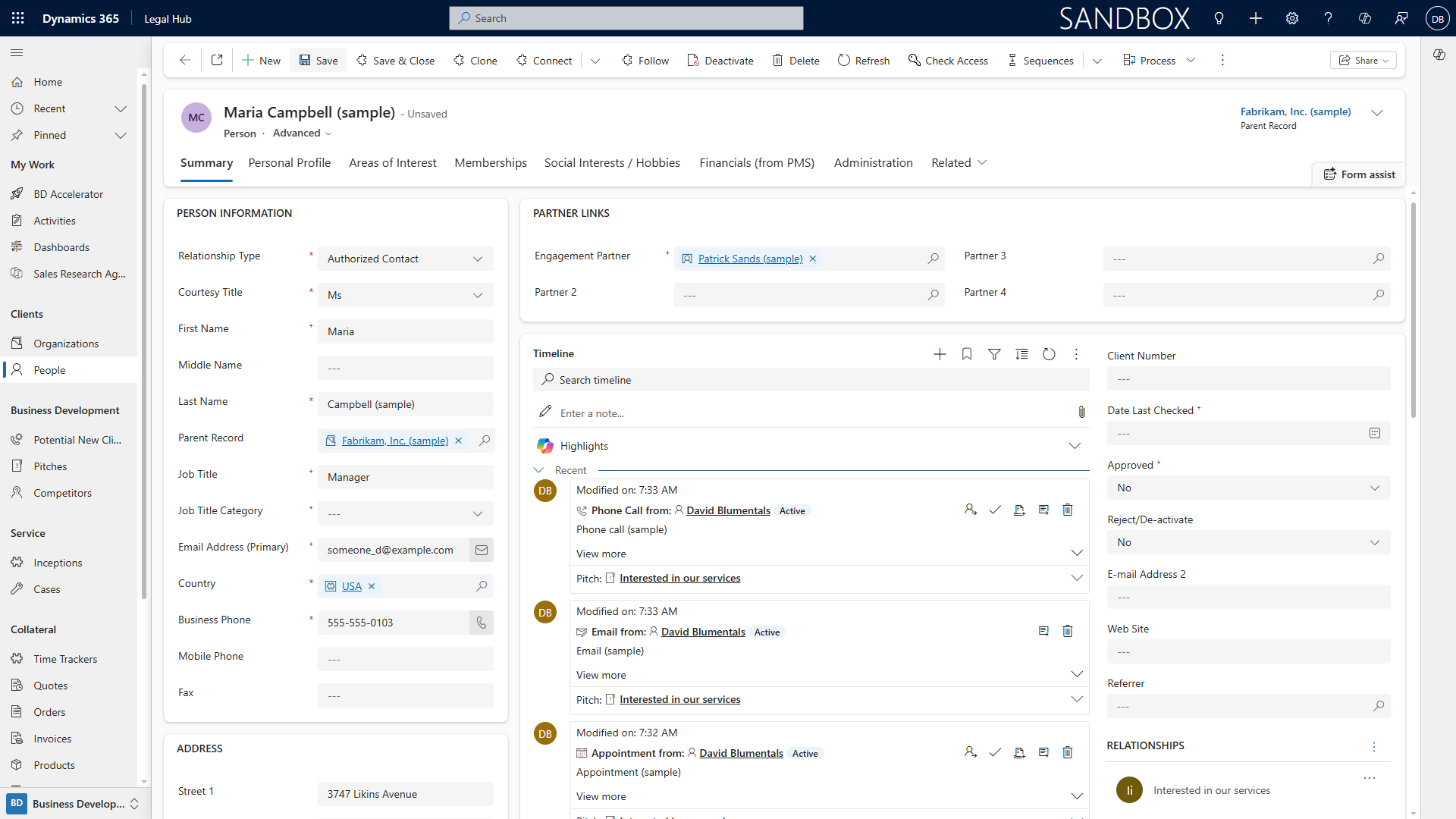Open the Patrick Sands (sample) link

point(750,259)
